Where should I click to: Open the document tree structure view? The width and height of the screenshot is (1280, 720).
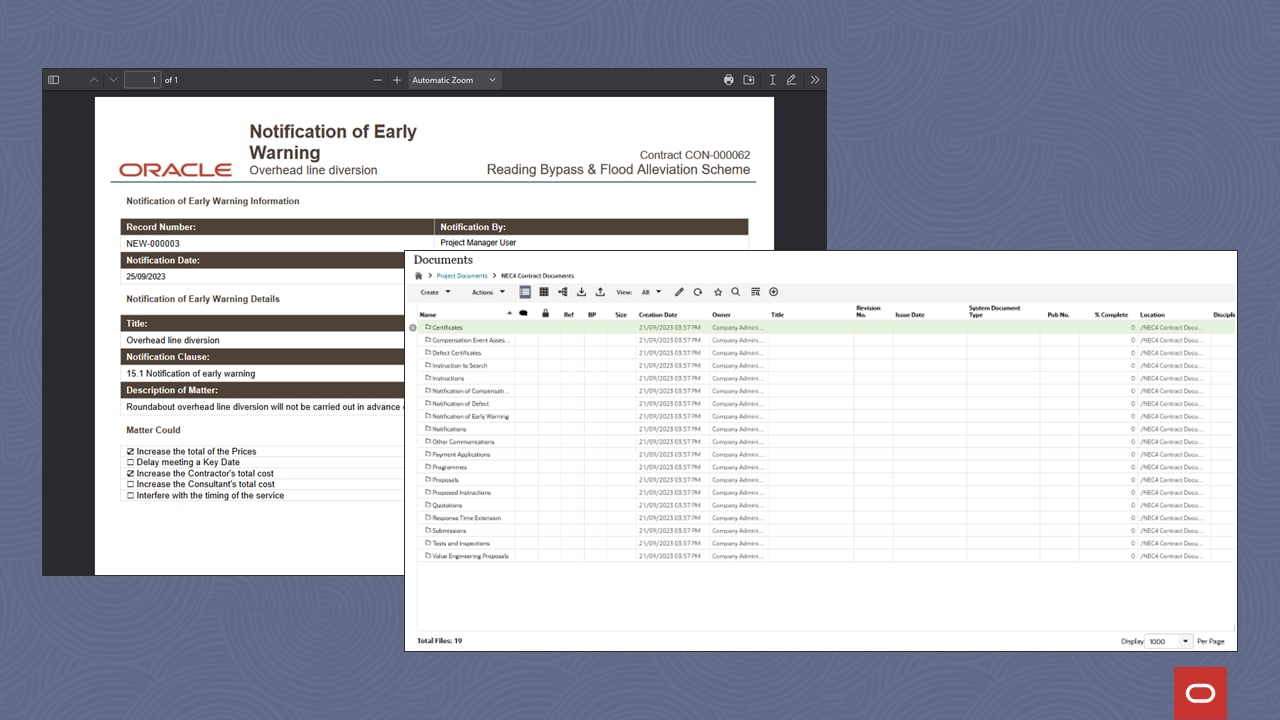(x=561, y=291)
